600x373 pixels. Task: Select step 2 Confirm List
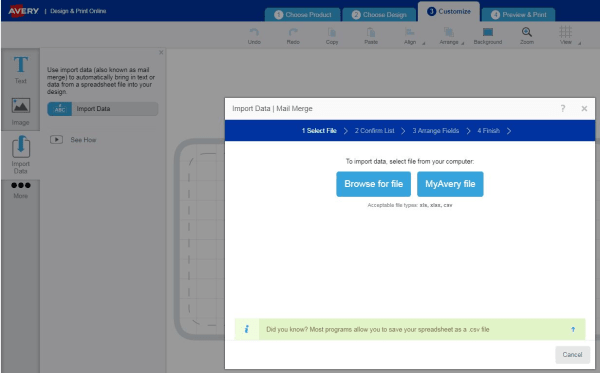[x=374, y=131]
